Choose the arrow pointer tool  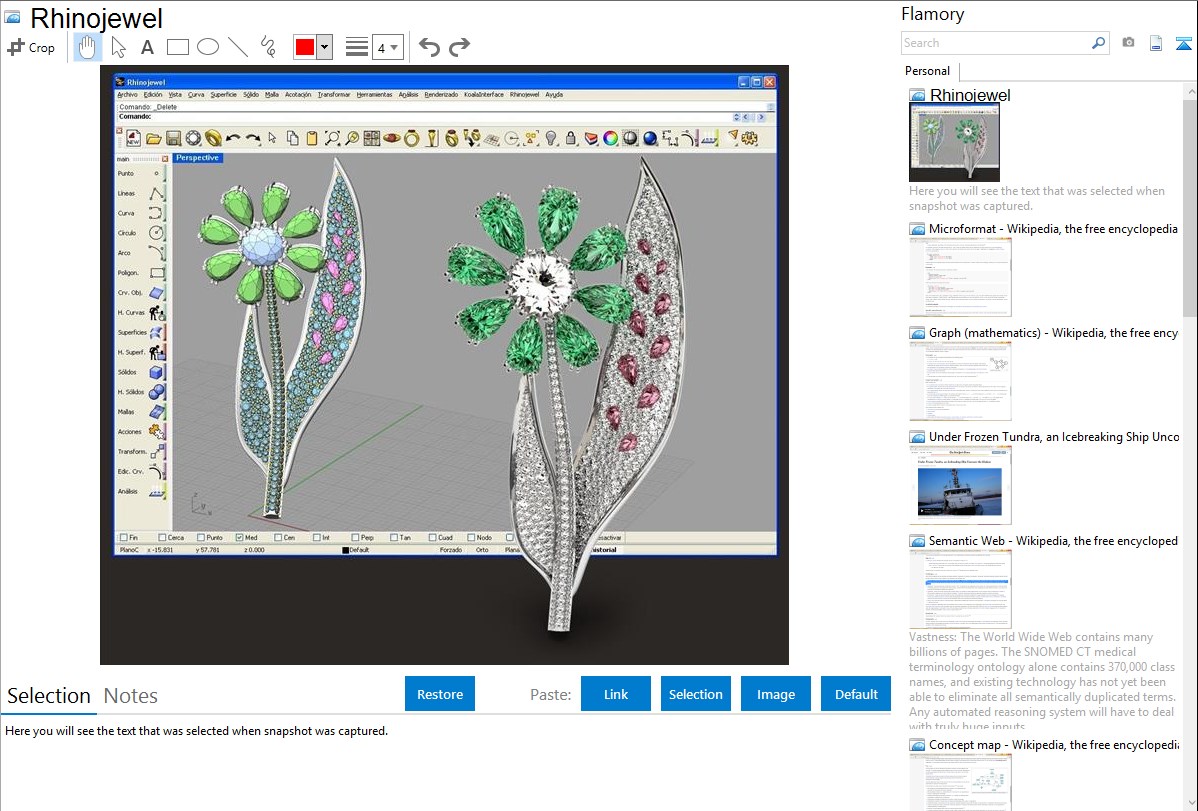point(118,47)
